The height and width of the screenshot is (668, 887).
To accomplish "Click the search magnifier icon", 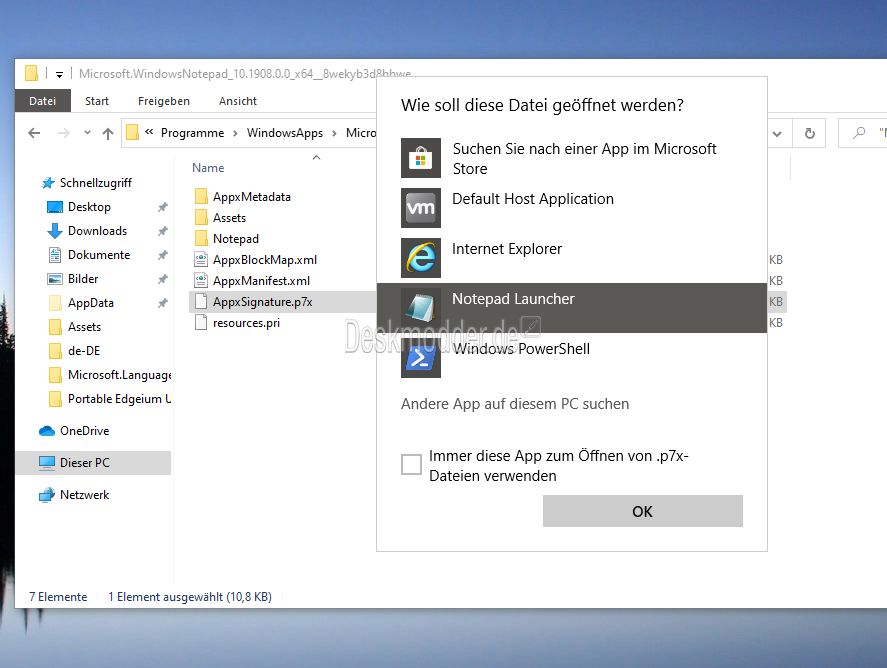I will coord(859,132).
